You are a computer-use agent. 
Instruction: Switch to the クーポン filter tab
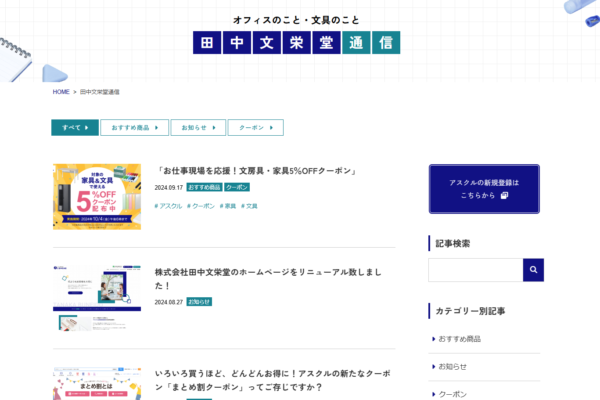(x=256, y=127)
